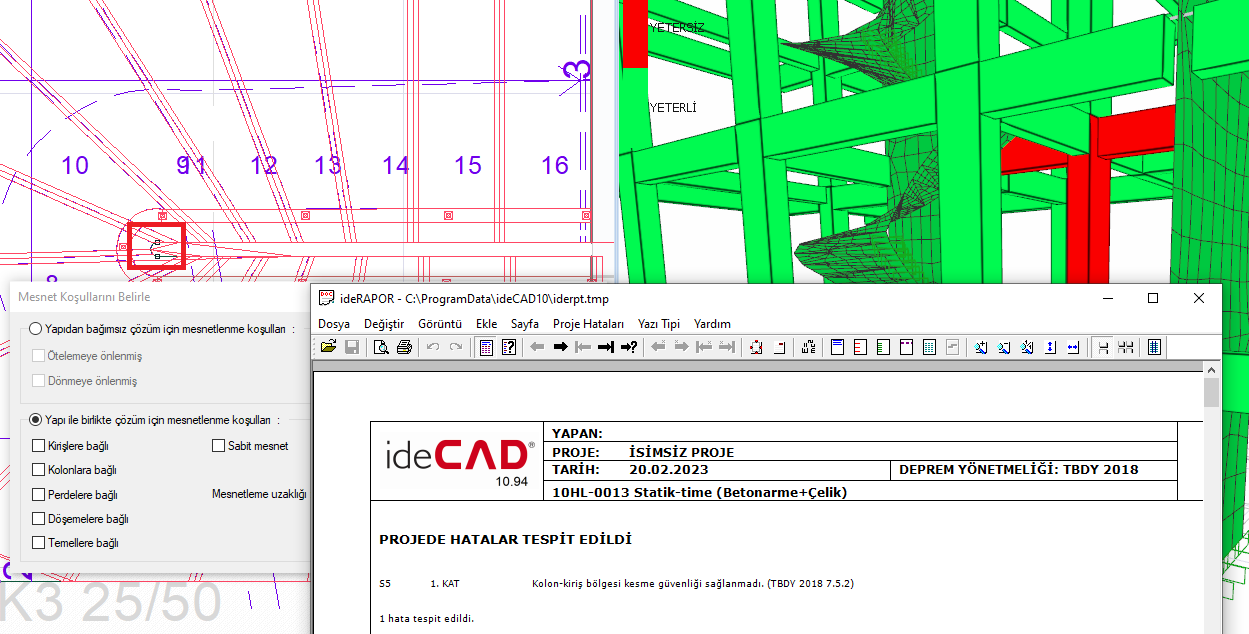
Task: Click the page icon with purple top dashes
Action: [x=906, y=347]
